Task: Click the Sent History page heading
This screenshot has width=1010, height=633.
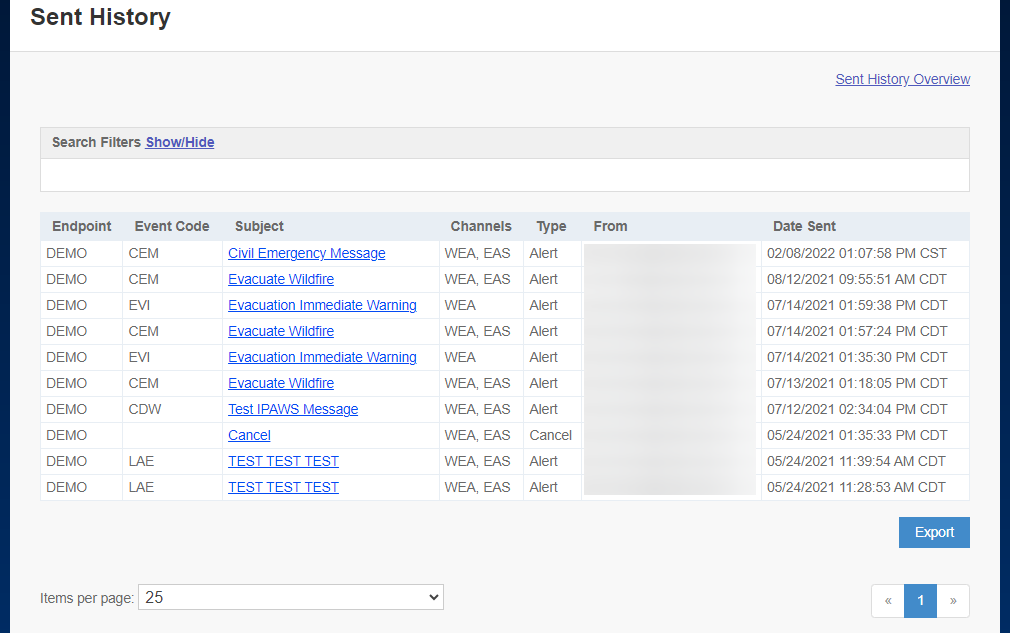Action: (100, 17)
